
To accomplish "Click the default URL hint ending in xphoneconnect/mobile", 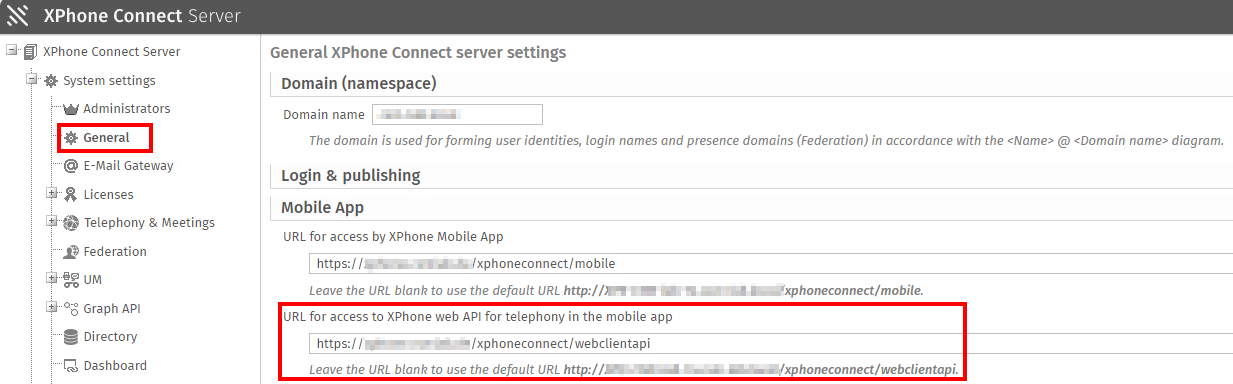I will point(616,290).
